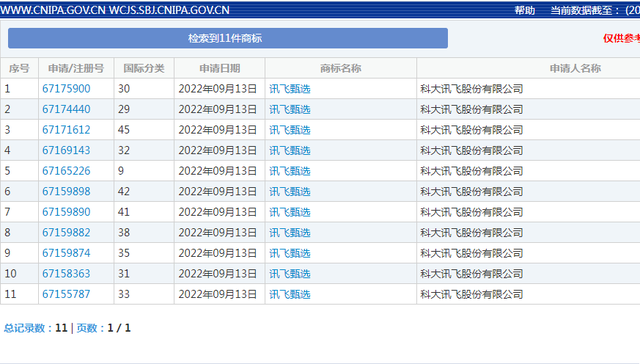640x364 pixels.
Task: Click the red 仅供参考 notice text
Action: [x=621, y=38]
